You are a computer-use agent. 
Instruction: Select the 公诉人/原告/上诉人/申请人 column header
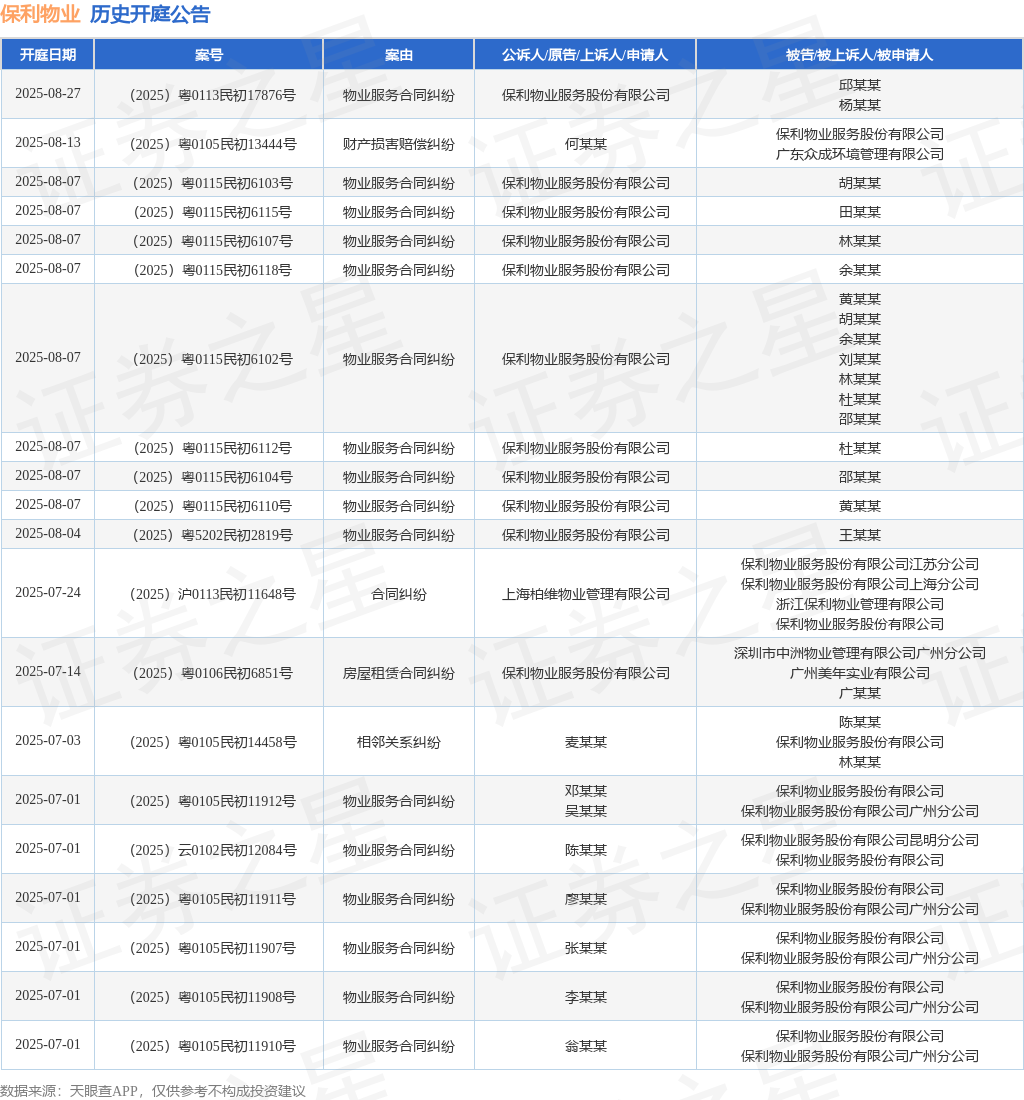click(585, 55)
